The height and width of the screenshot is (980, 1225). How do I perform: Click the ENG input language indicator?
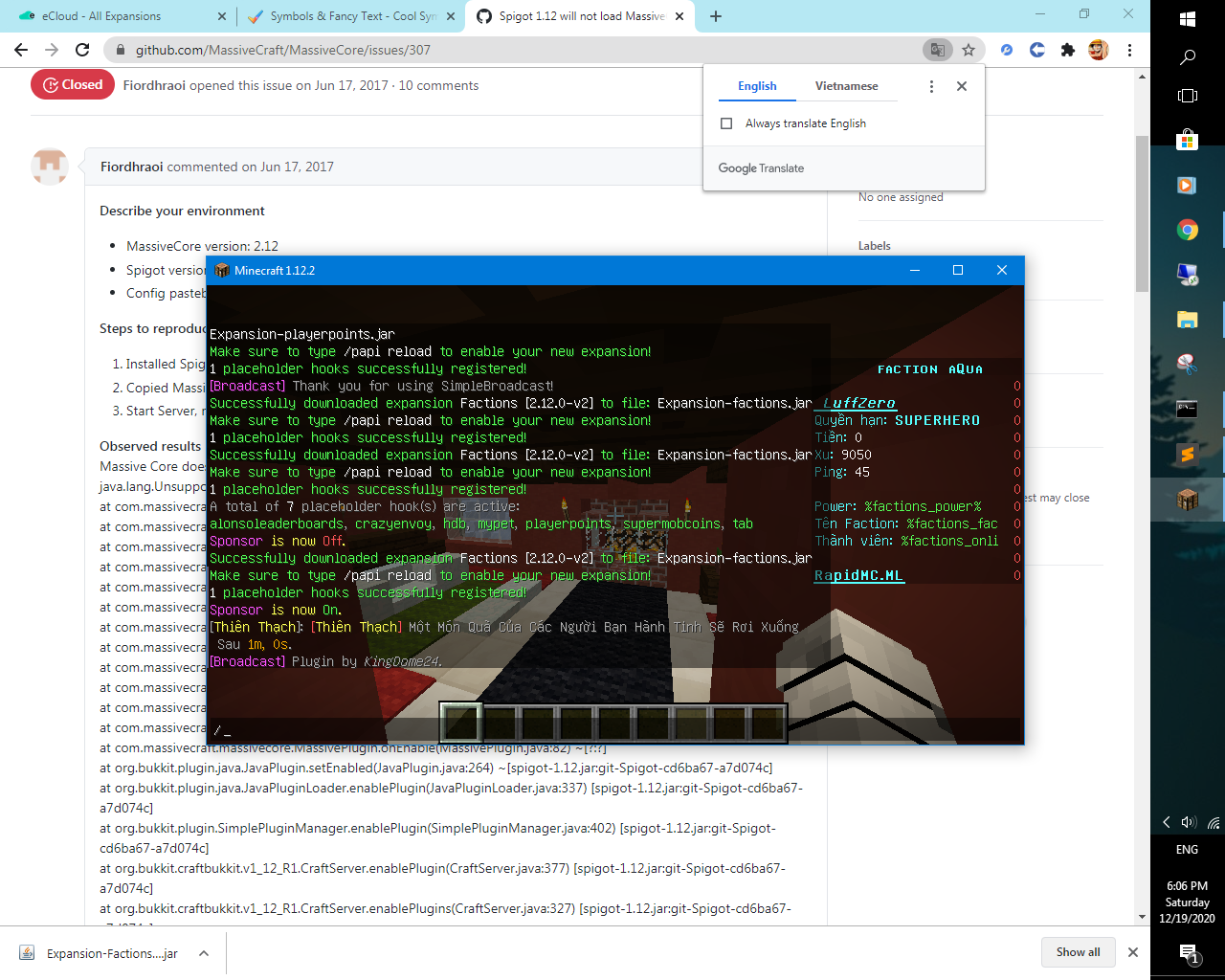pos(1187,850)
